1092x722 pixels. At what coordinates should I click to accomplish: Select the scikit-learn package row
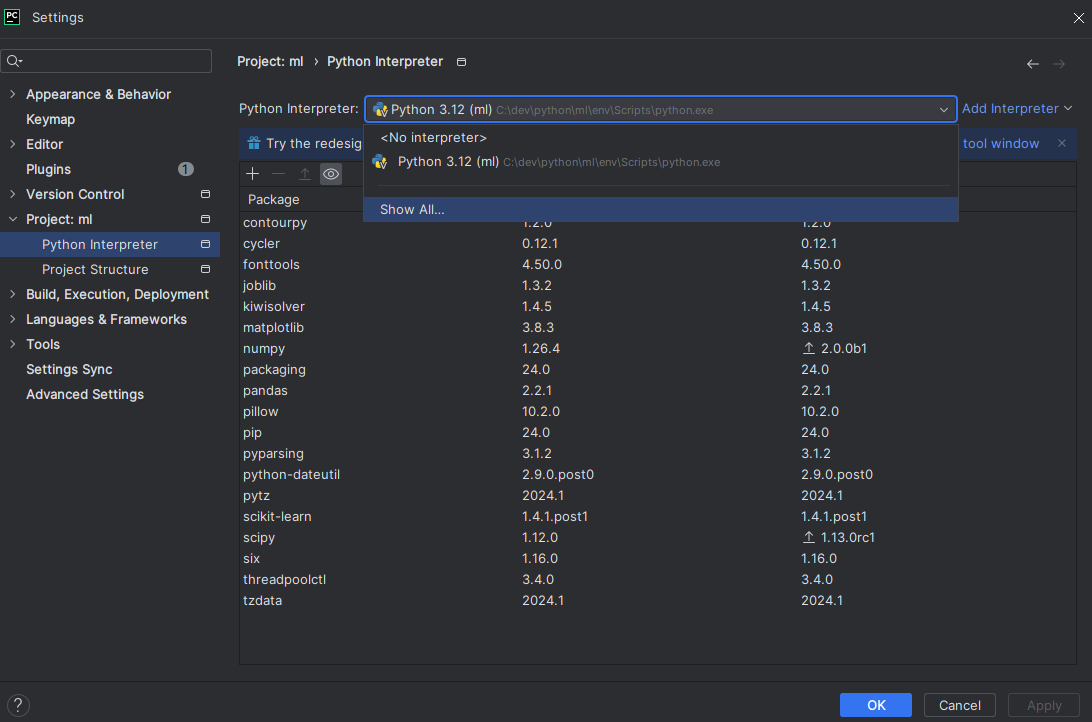(x=658, y=516)
